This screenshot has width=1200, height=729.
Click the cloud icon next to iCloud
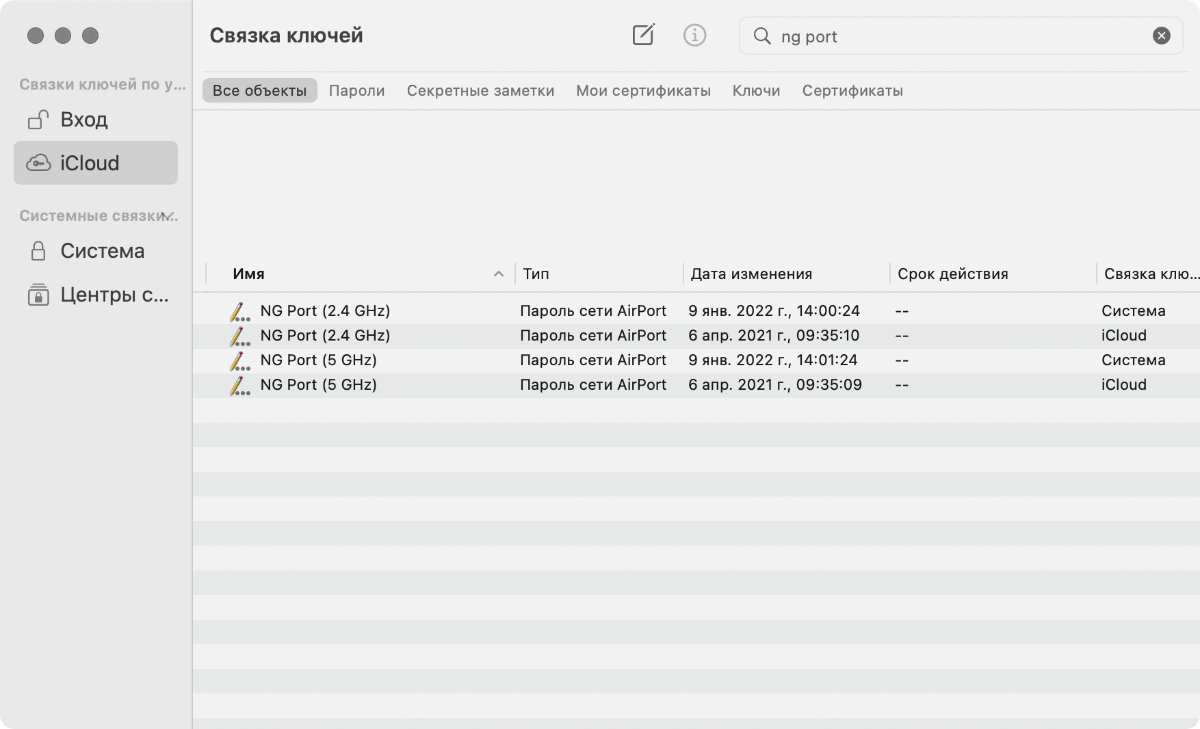tap(38, 163)
